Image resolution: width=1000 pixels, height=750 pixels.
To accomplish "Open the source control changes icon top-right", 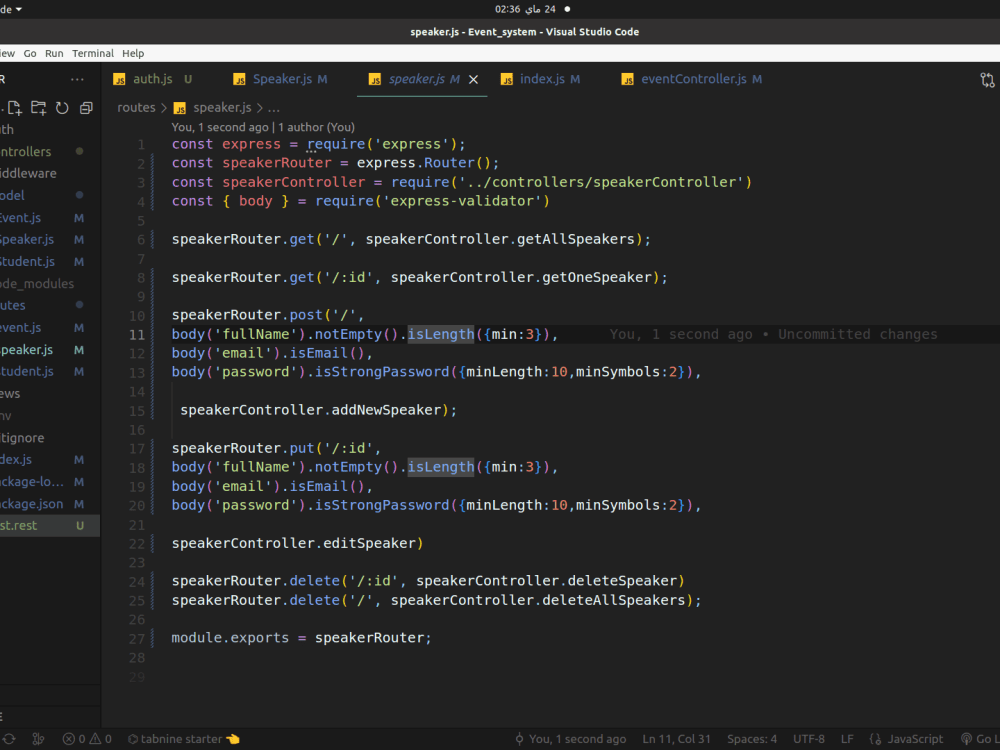I will 987,79.
